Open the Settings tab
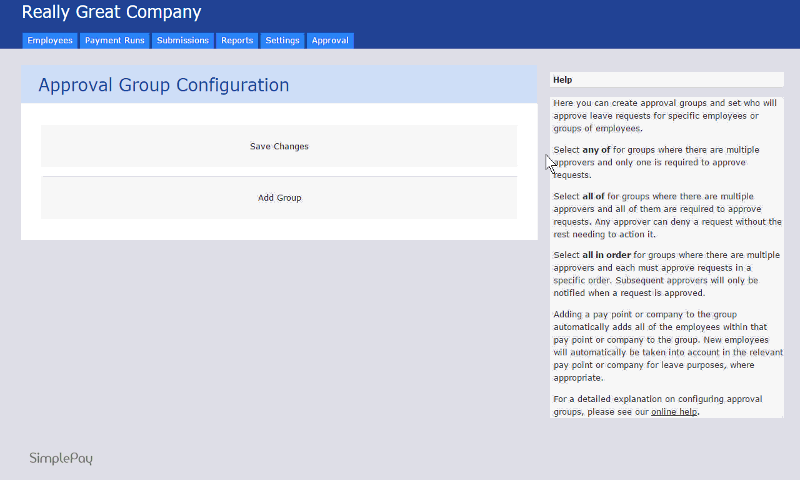 [282, 41]
